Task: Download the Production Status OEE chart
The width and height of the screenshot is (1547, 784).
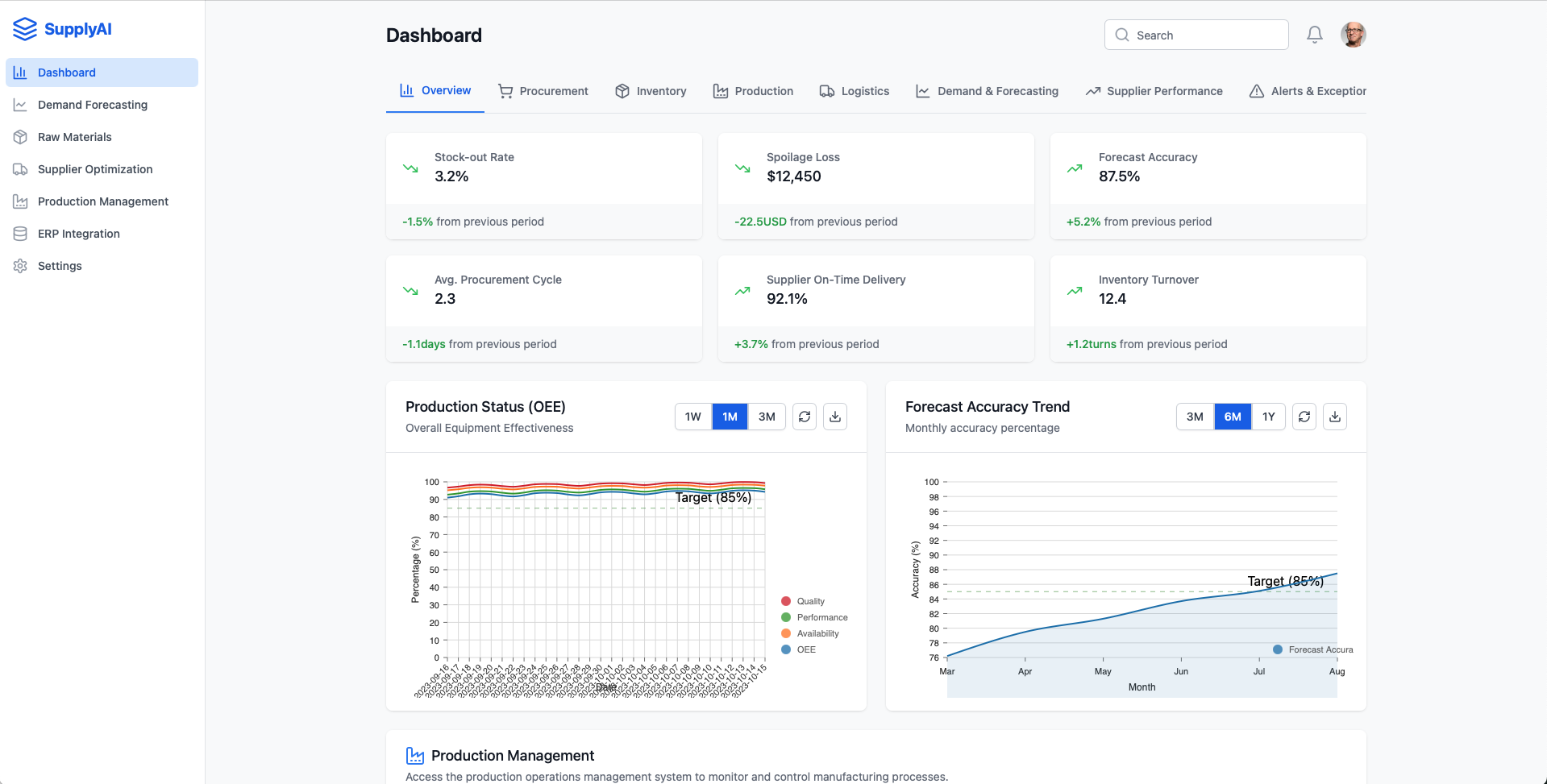Action: pos(834,417)
